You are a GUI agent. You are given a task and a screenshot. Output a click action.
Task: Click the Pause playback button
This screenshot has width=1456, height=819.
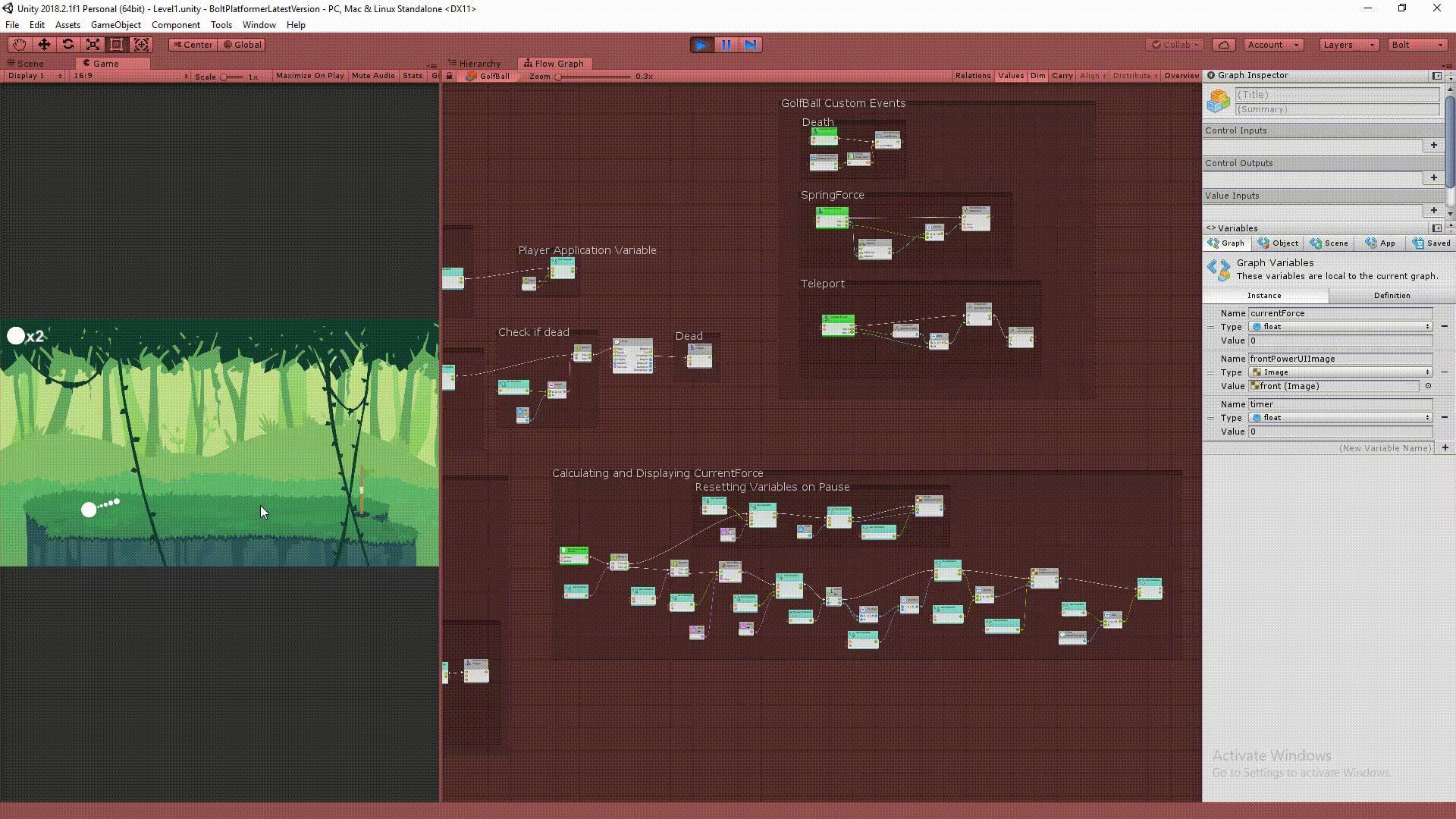tap(726, 45)
